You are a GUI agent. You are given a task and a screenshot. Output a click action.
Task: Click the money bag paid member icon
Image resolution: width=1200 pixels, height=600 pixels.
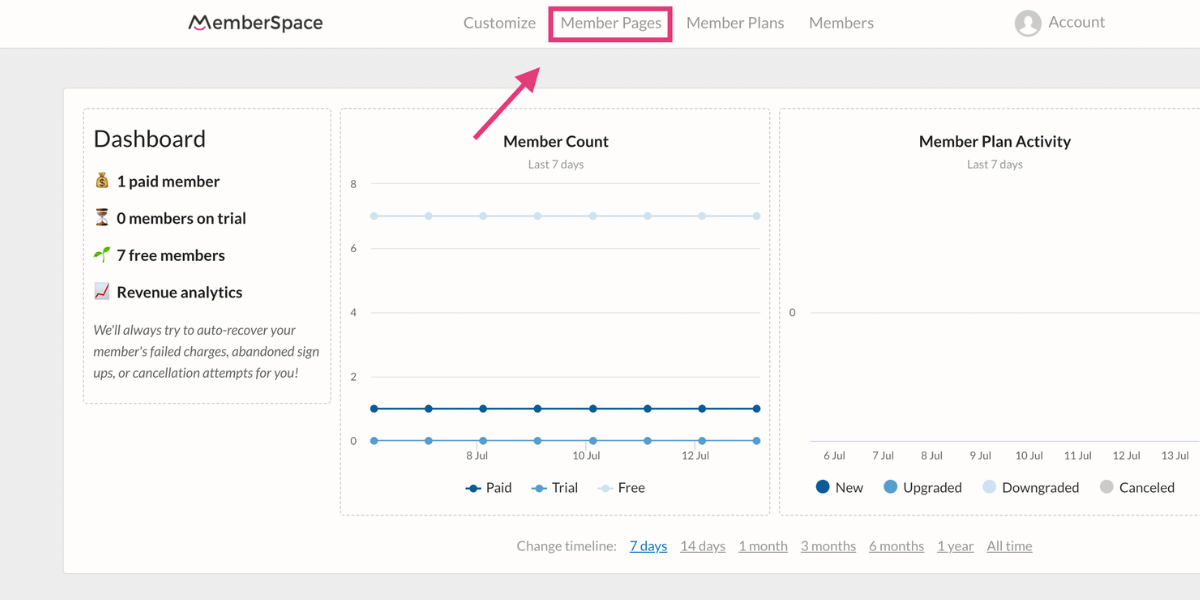pos(101,180)
